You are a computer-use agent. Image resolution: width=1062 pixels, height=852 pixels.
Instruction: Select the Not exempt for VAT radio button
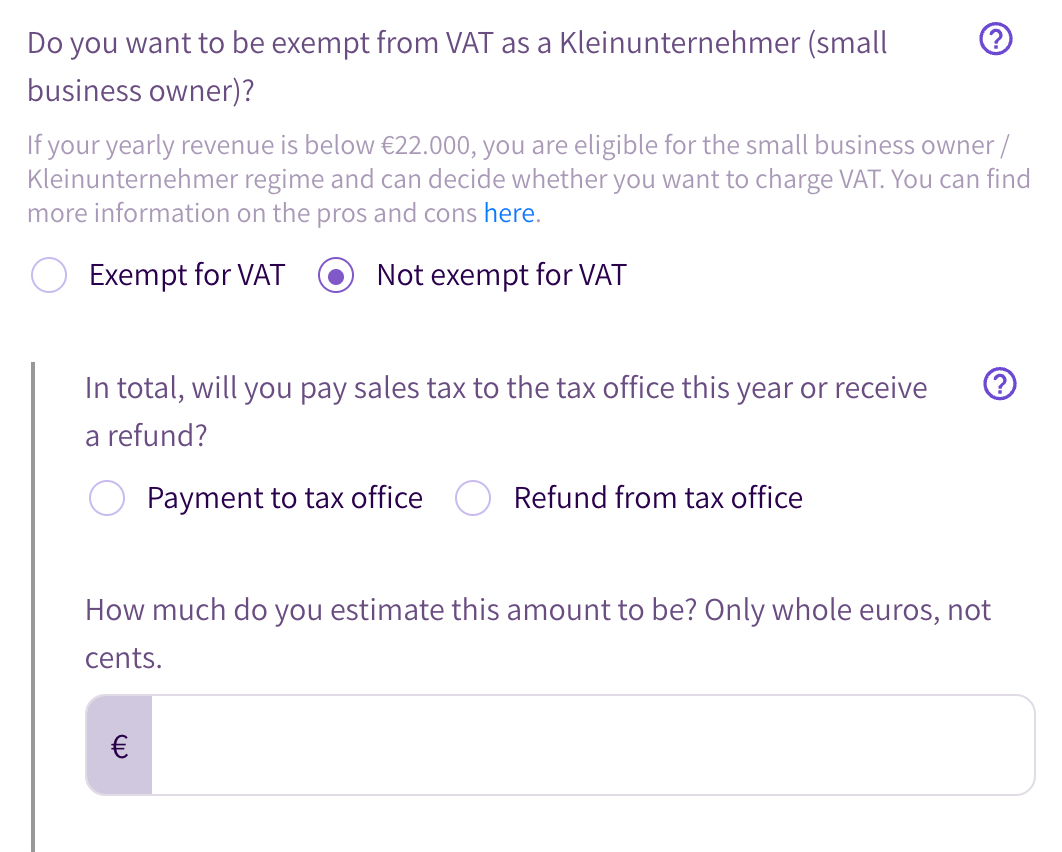[336, 276]
